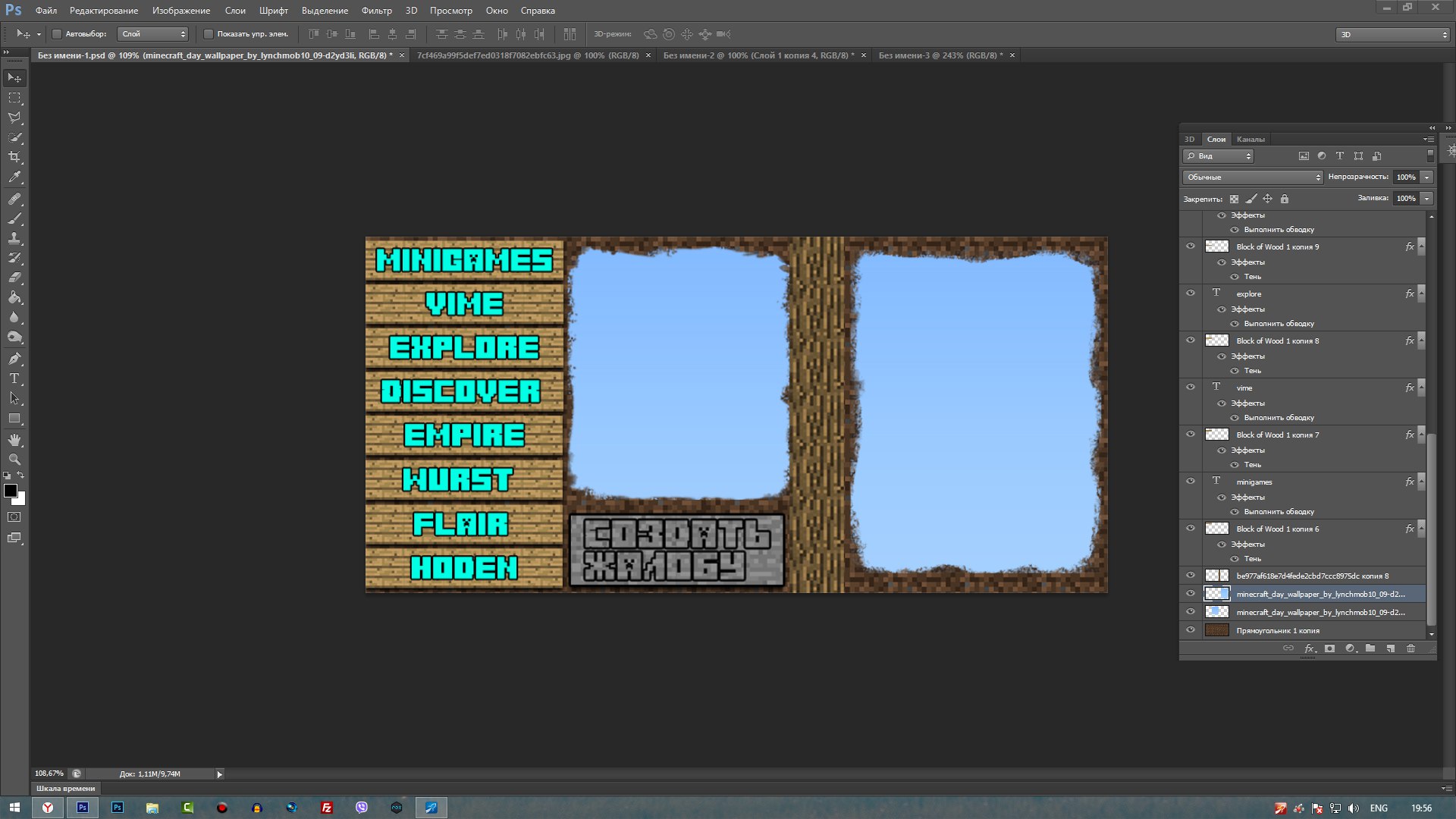The width and height of the screenshot is (1456, 819).
Task: Hide the minigames text layer
Action: (x=1191, y=482)
